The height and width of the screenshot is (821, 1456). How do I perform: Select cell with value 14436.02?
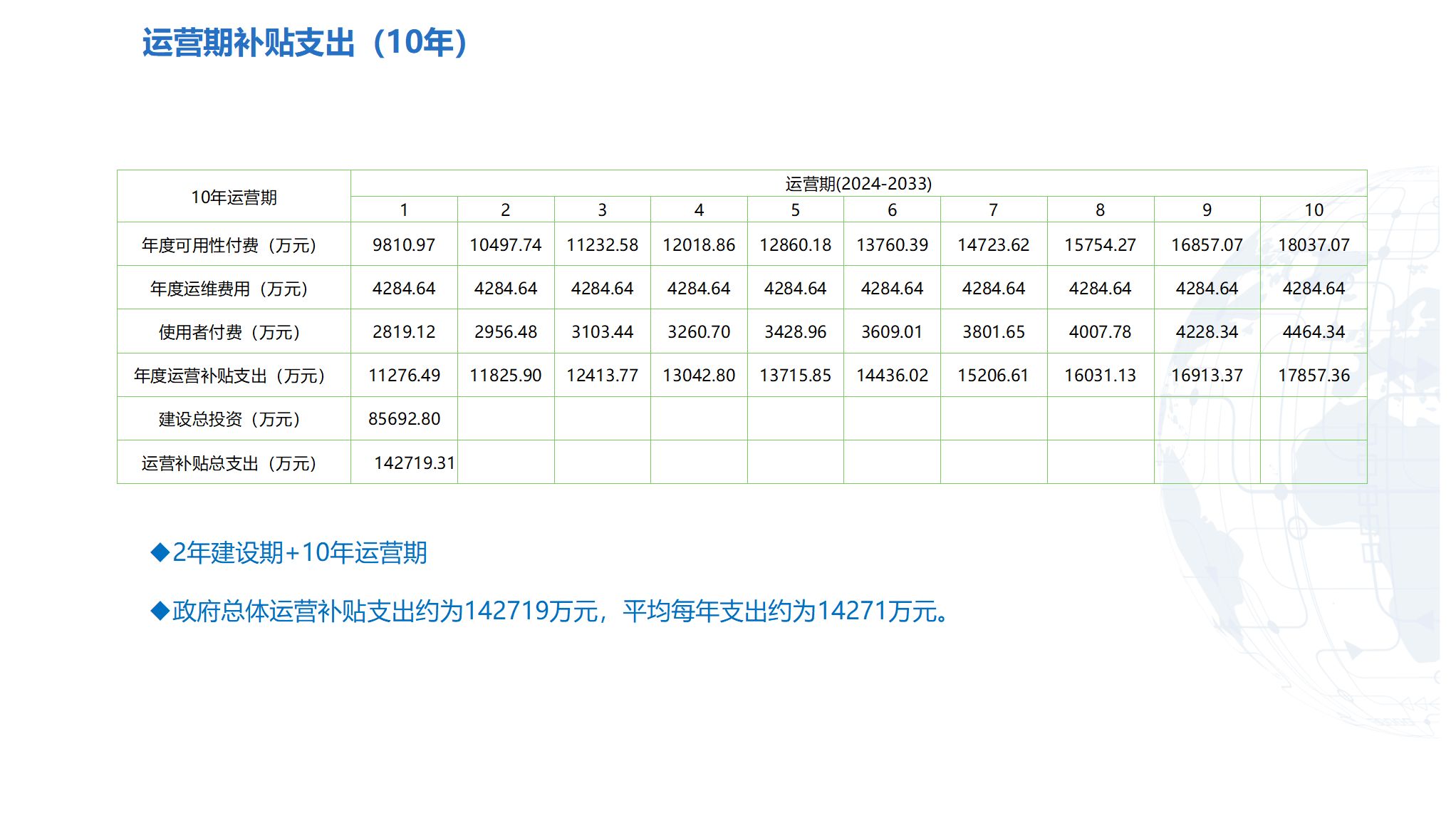click(892, 376)
